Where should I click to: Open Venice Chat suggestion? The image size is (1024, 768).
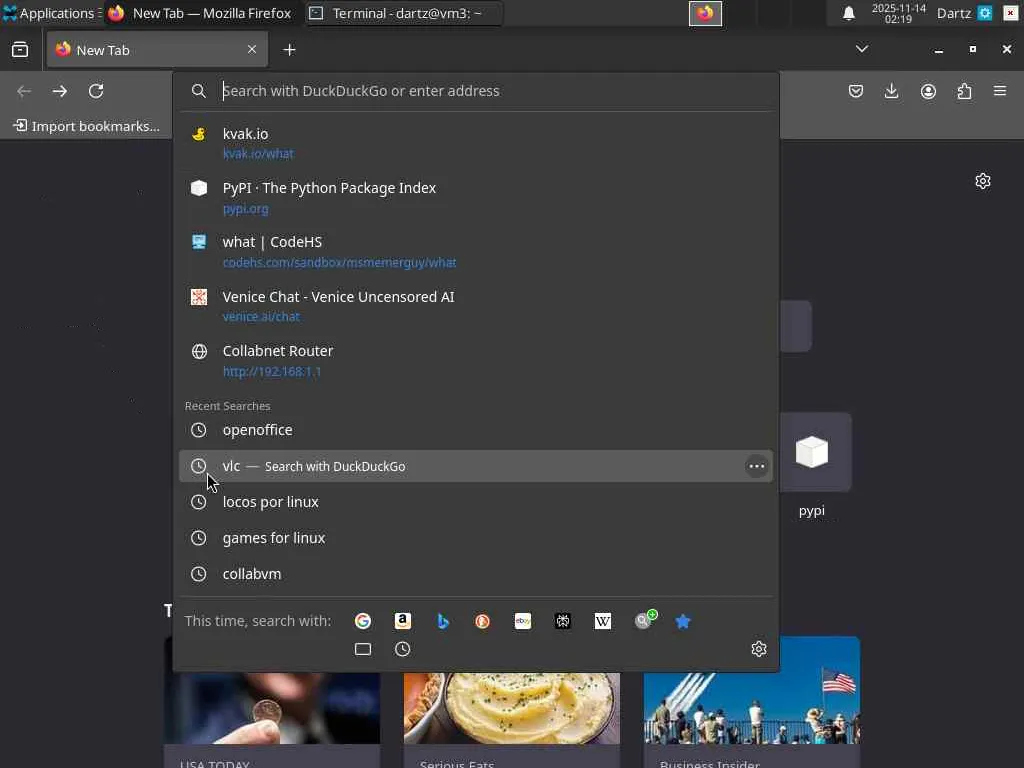tap(475, 306)
